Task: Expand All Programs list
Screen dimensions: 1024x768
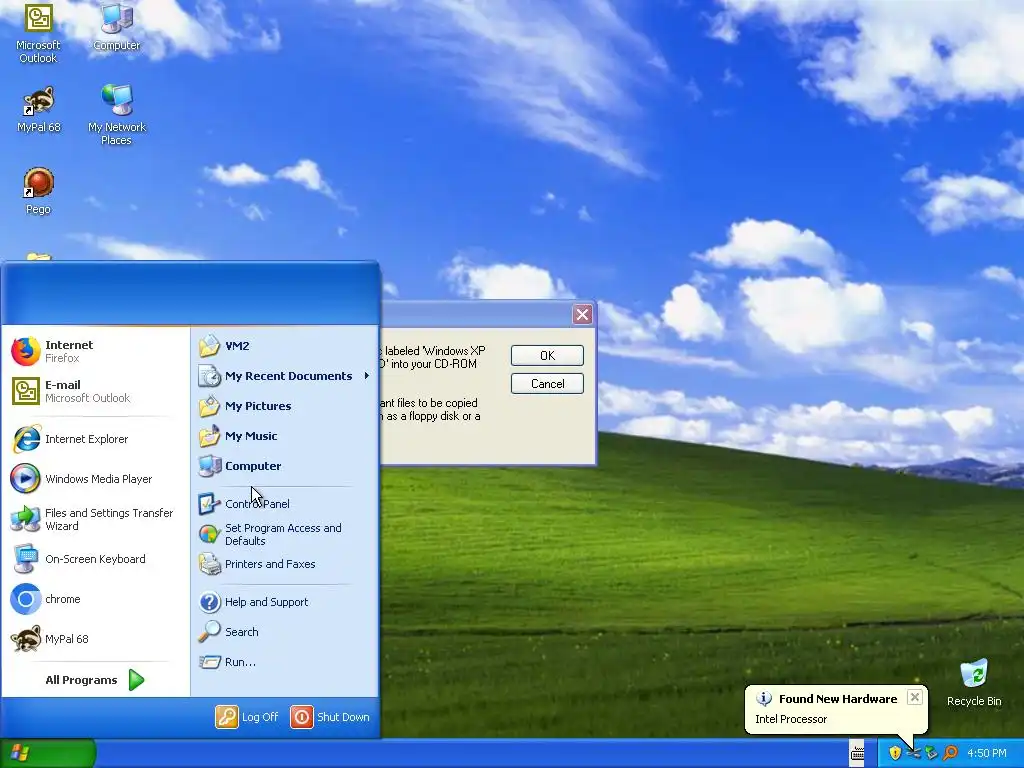Action: (x=95, y=680)
